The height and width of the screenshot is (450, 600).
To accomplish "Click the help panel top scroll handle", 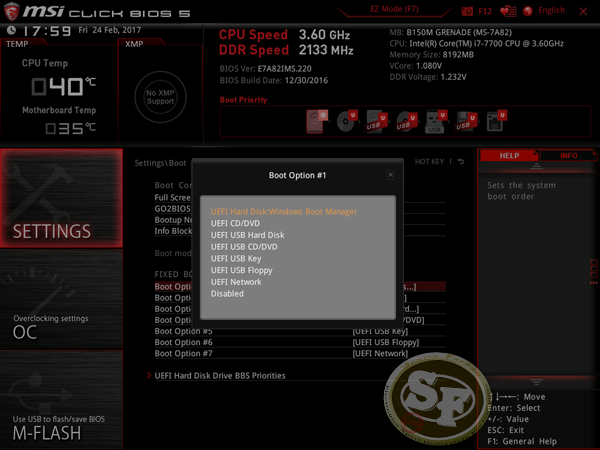I will [536, 166].
